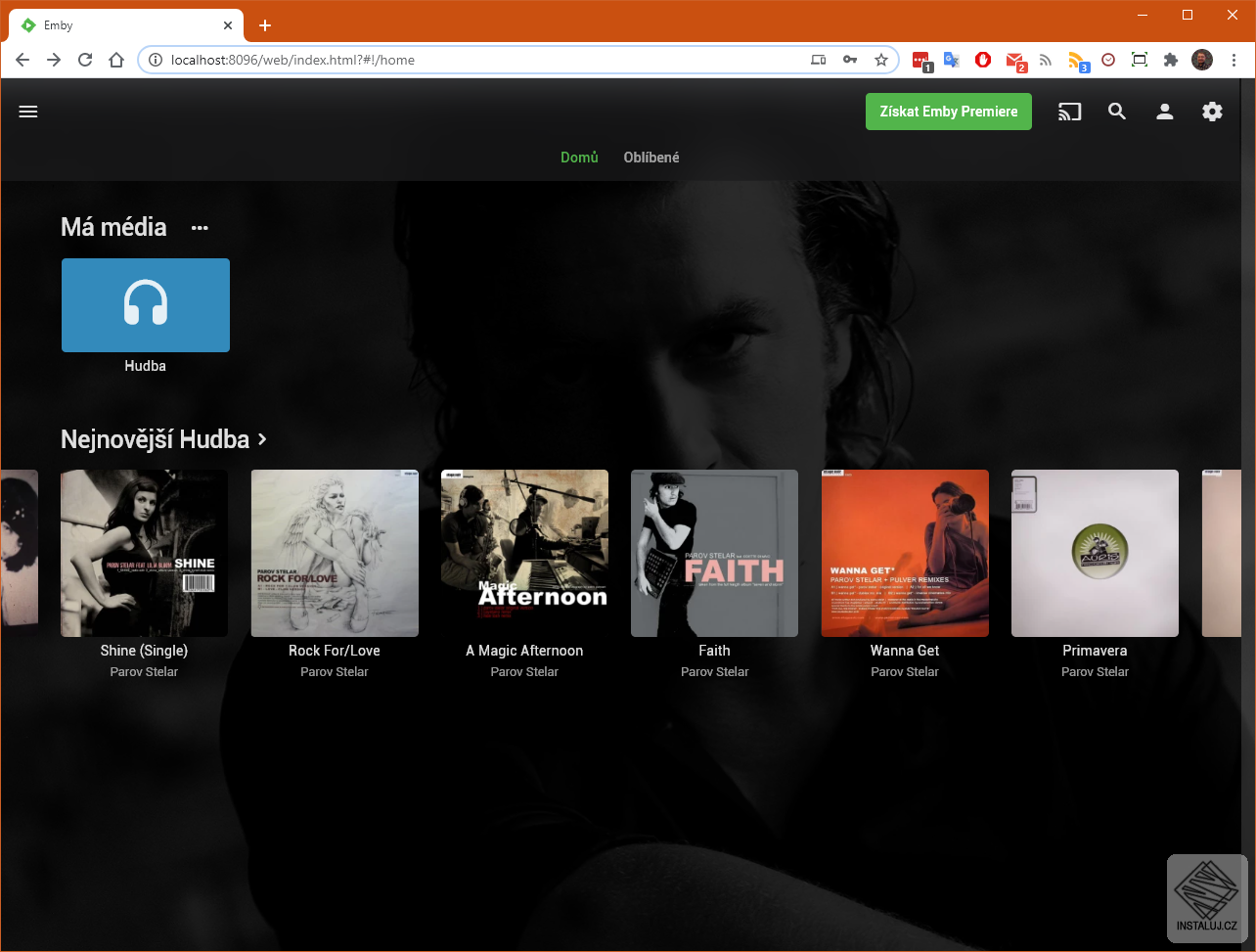Click the Primavera title text
The width and height of the screenshot is (1256, 952).
pyautogui.click(x=1095, y=651)
